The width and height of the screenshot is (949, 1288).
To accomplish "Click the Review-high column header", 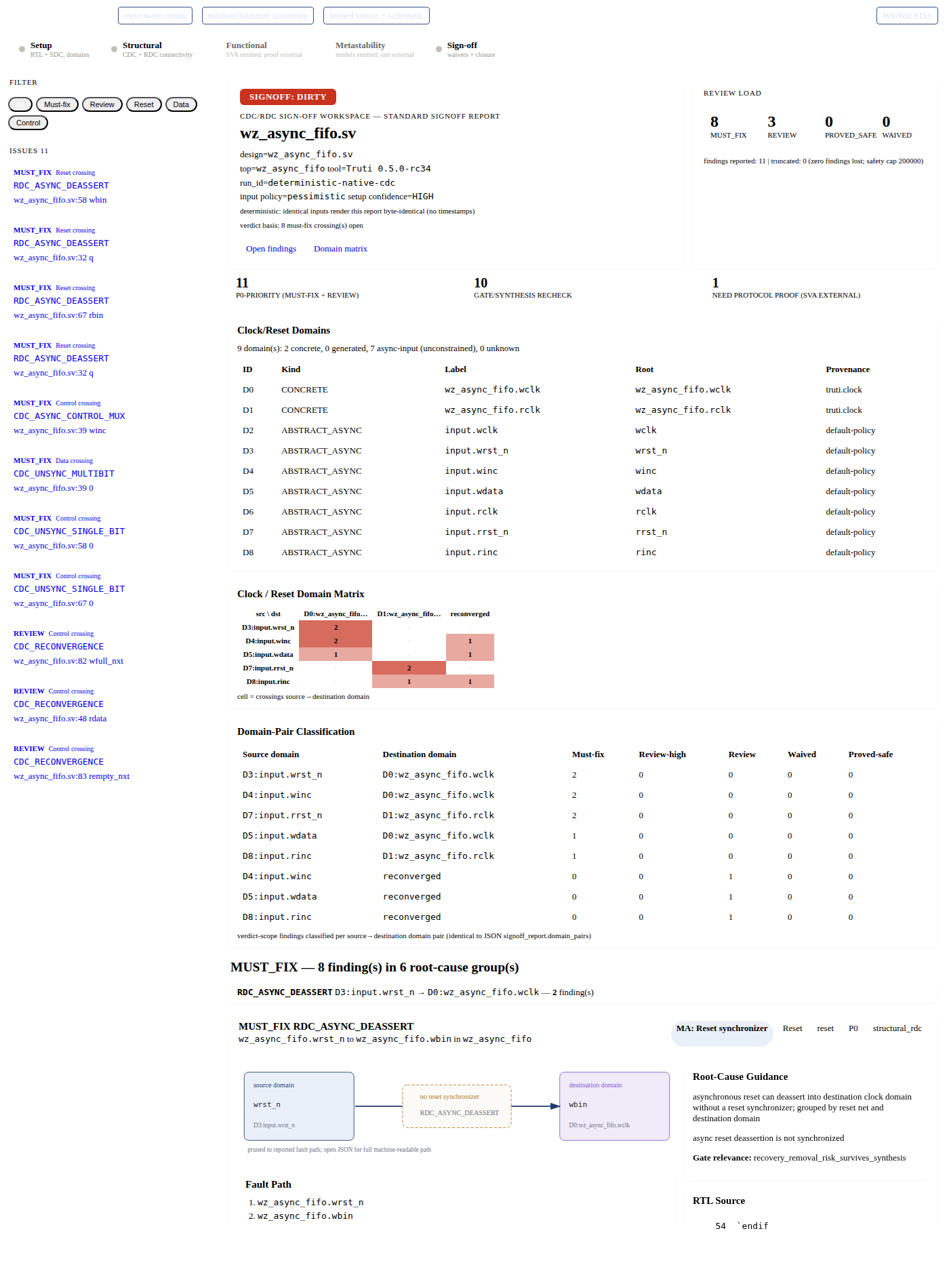I will click(x=662, y=754).
